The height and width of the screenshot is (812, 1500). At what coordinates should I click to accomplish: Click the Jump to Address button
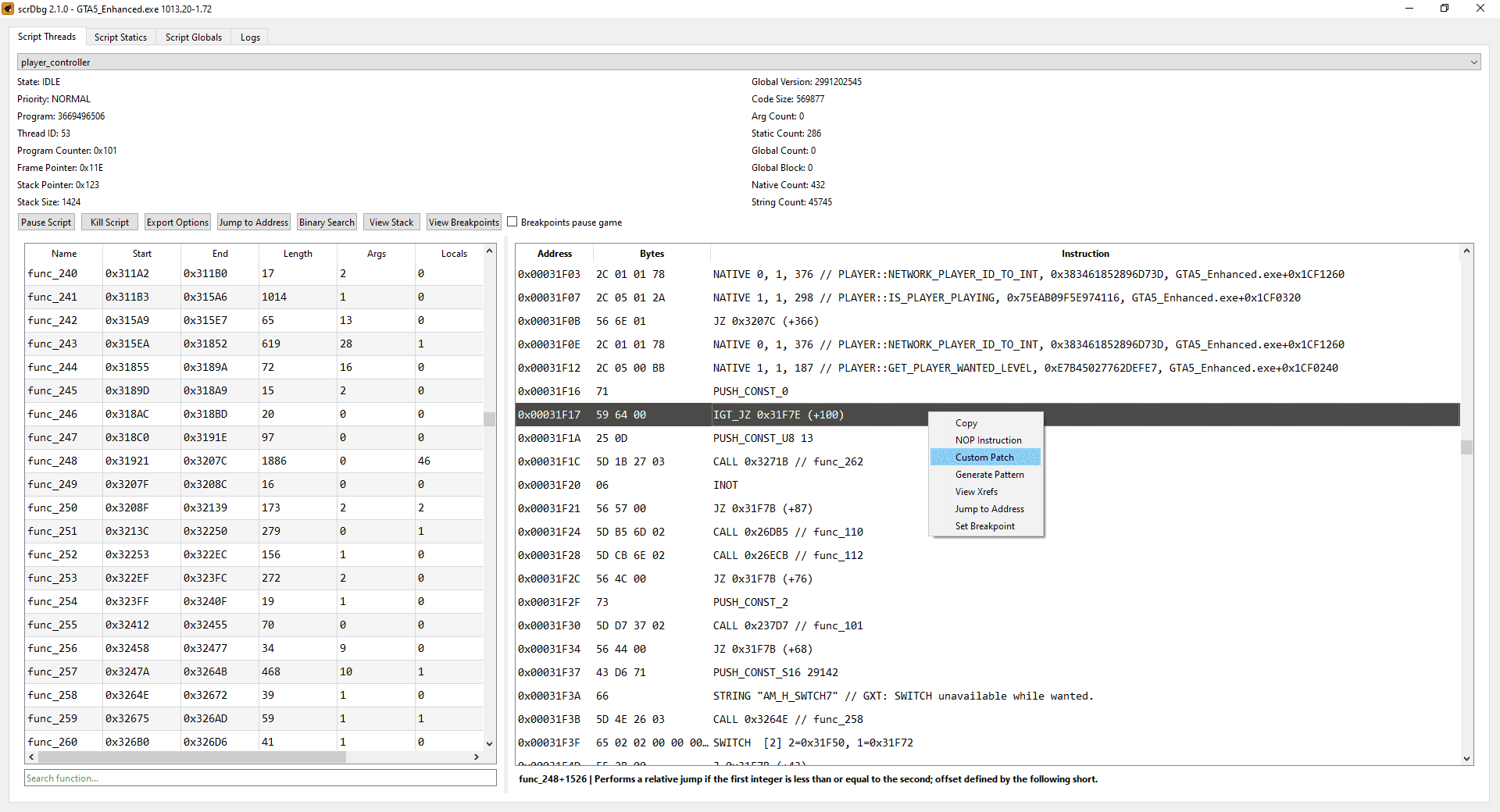click(253, 222)
